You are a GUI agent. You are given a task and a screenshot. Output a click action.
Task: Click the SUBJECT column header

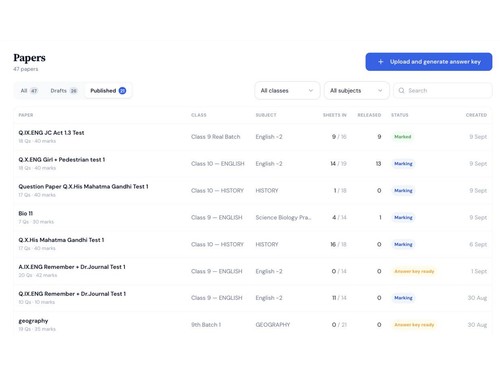click(x=266, y=115)
